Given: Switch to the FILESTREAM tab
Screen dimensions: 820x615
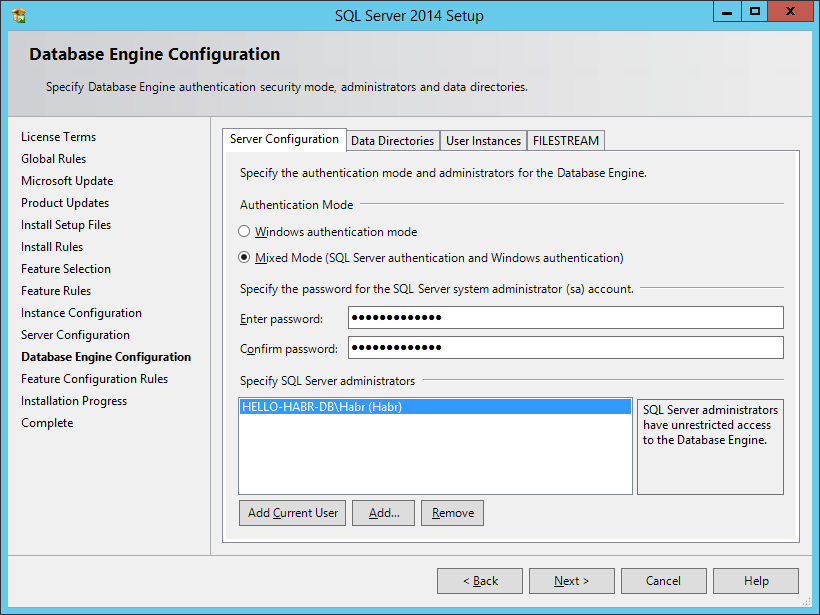Looking at the screenshot, I should (566, 140).
